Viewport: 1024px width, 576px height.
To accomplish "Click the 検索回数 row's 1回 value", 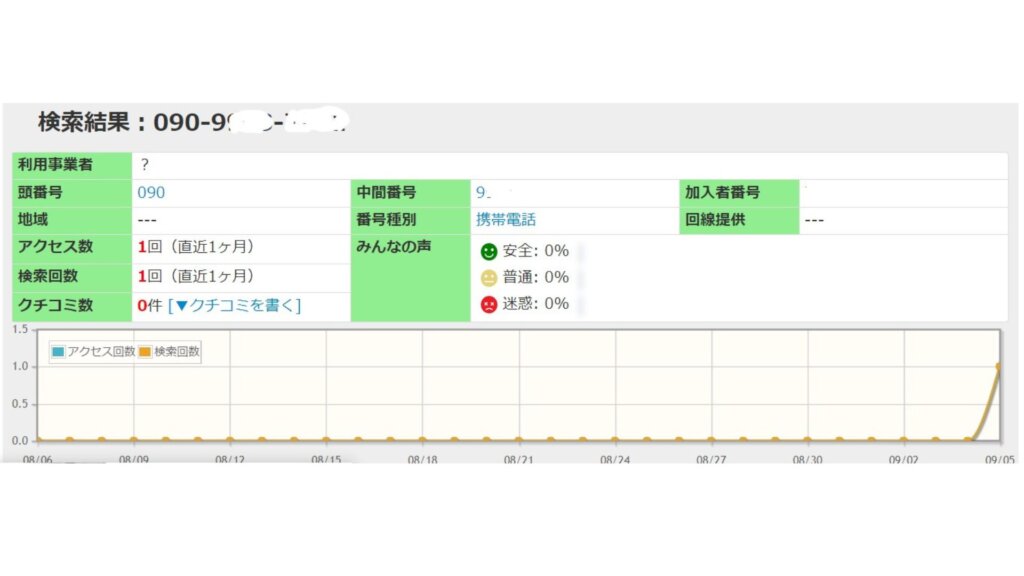I will click(x=149, y=276).
